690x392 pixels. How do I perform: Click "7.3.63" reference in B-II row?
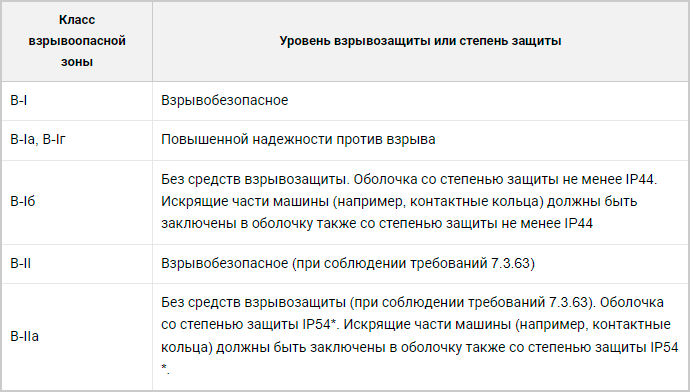(x=510, y=264)
